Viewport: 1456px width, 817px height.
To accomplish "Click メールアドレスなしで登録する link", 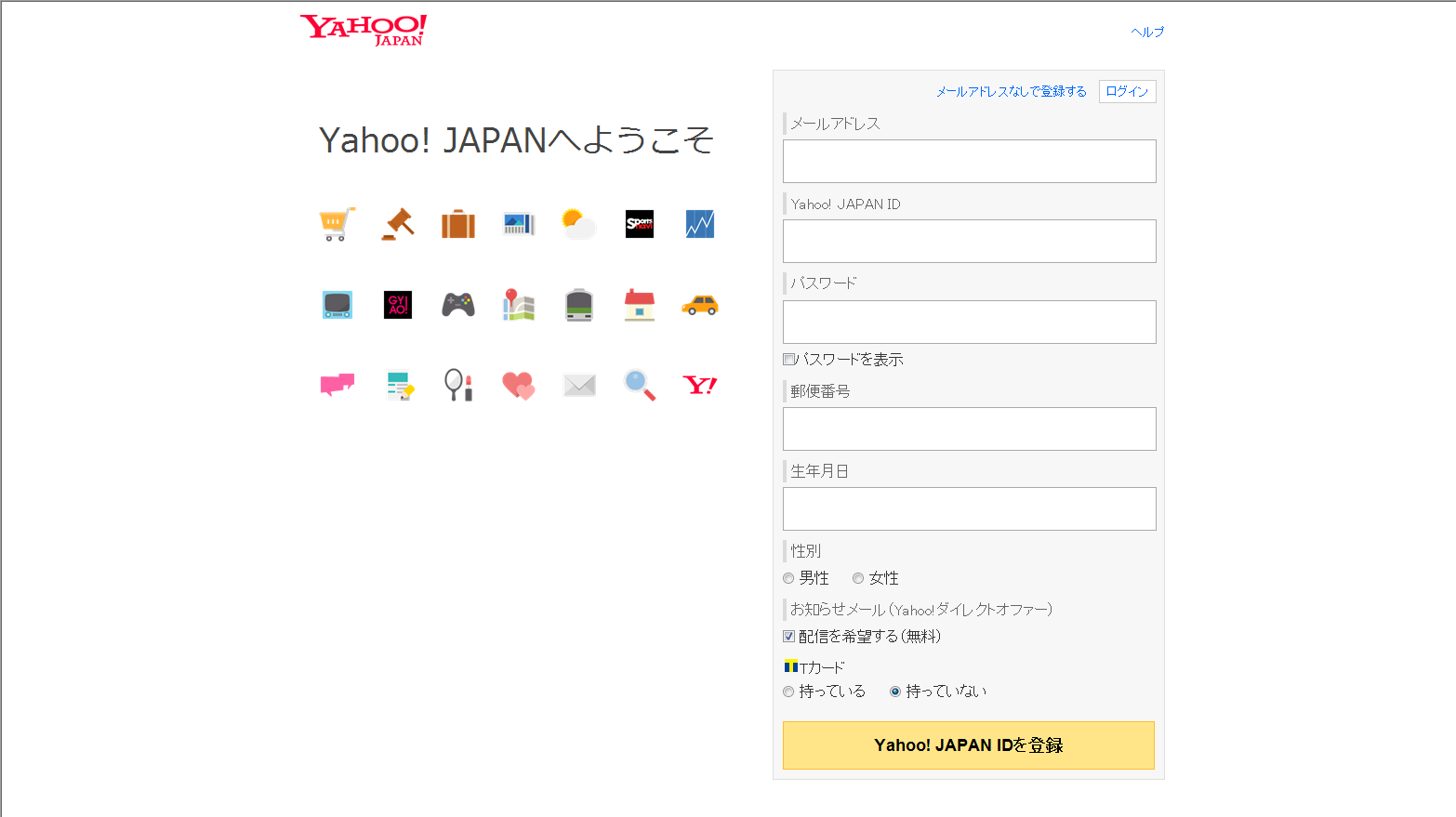I will tap(1011, 91).
